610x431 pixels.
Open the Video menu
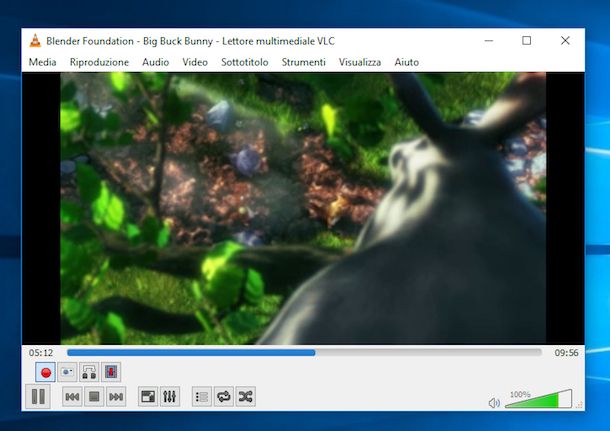(195, 62)
